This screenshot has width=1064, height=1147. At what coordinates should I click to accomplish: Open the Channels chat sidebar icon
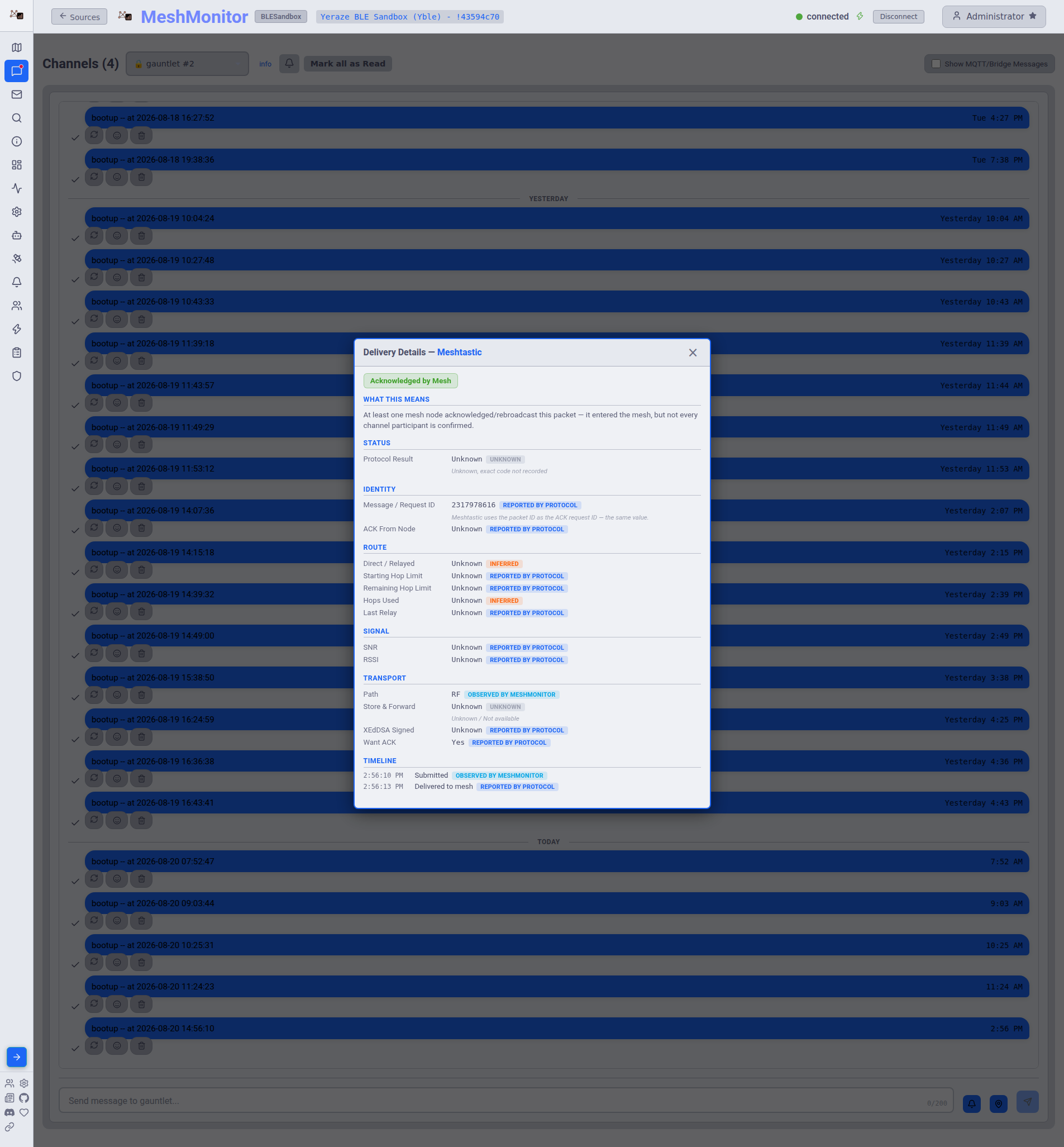[17, 71]
